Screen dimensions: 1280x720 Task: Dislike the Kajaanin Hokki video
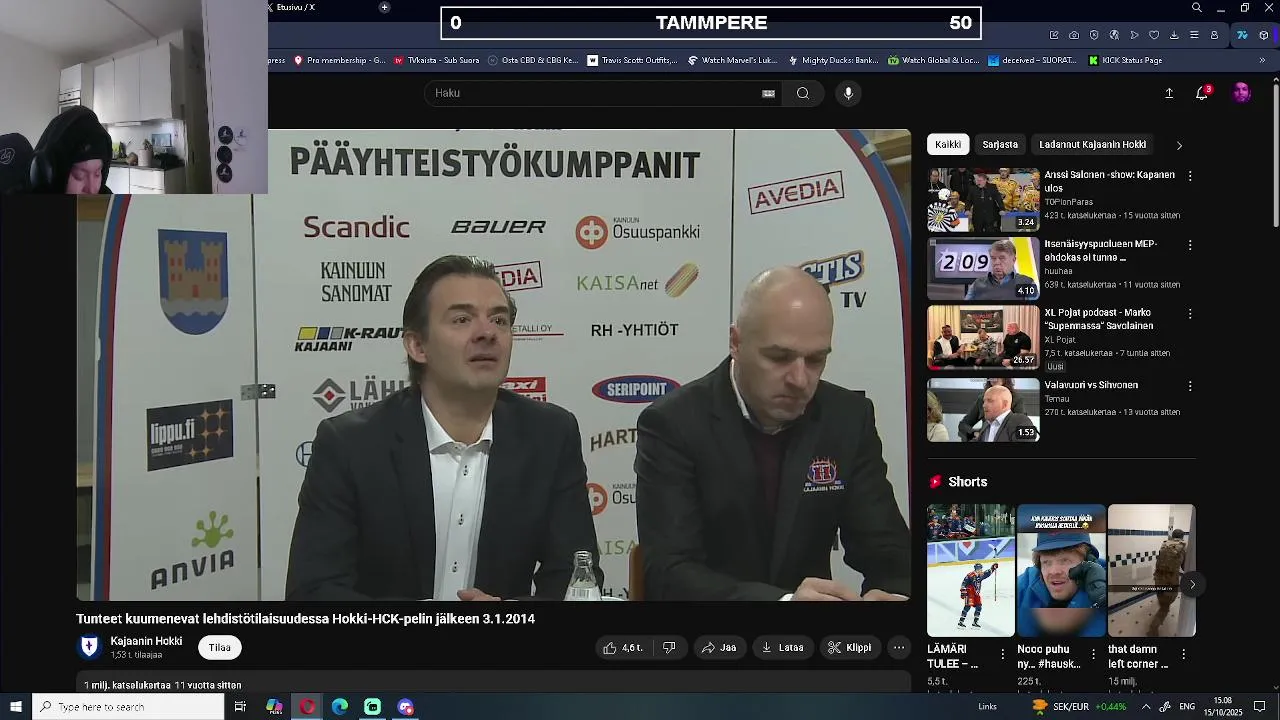click(x=669, y=648)
